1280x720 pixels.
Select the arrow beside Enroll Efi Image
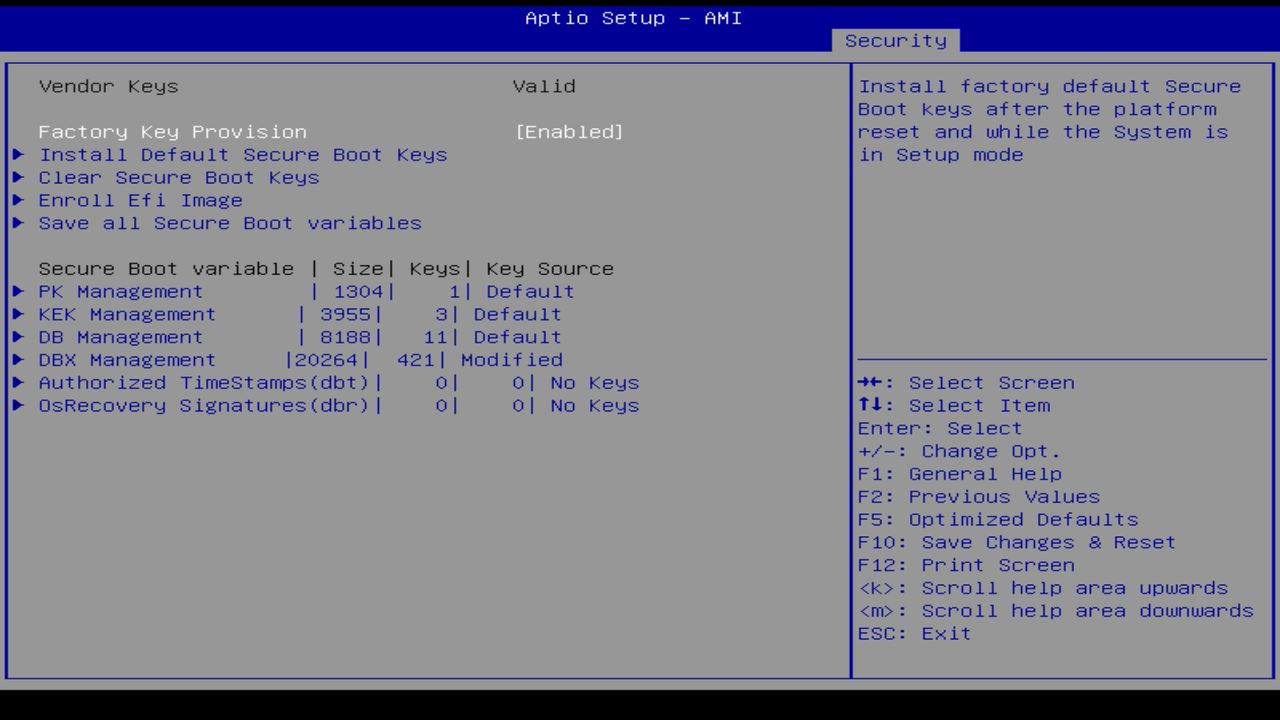tap(18, 200)
